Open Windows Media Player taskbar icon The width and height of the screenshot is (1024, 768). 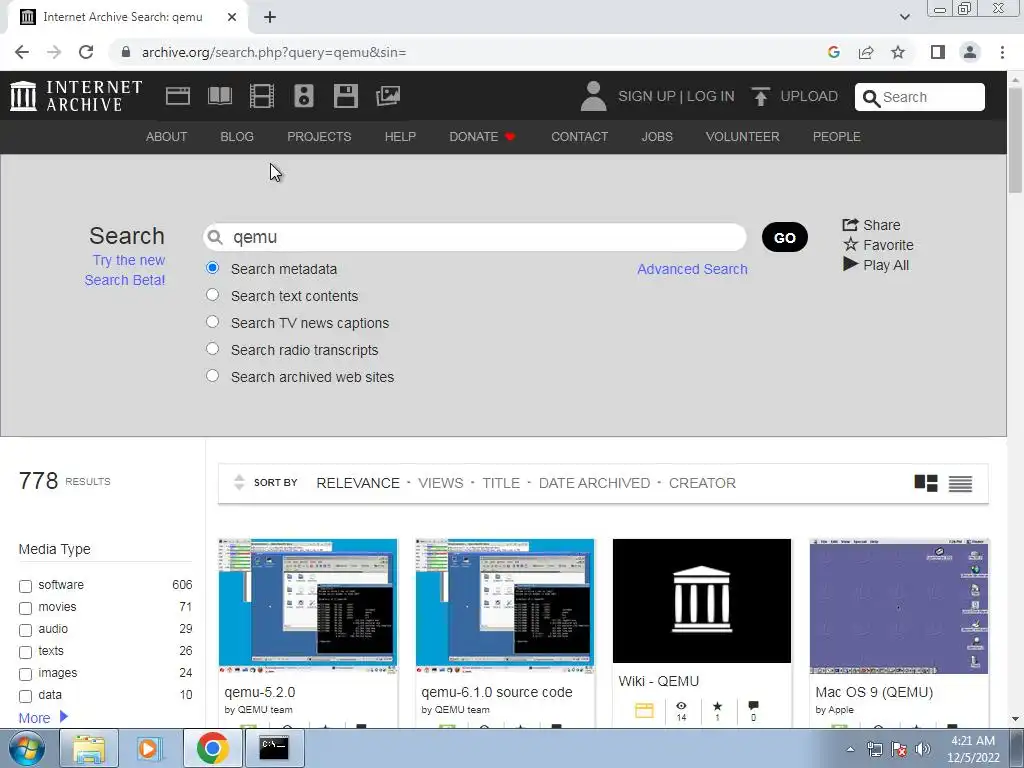(x=148, y=748)
